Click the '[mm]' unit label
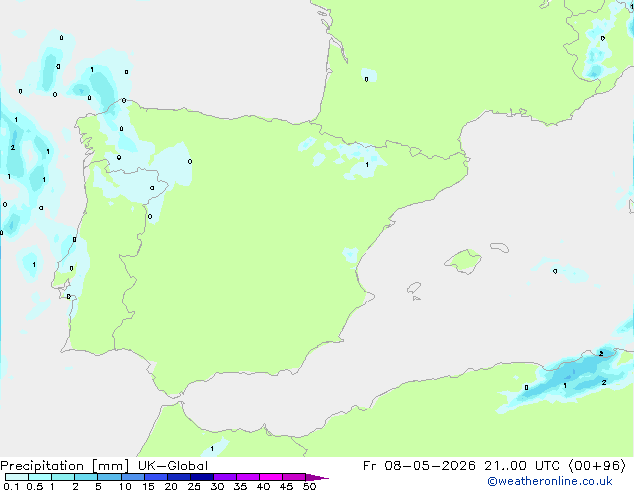634x490 pixels. tap(110, 466)
